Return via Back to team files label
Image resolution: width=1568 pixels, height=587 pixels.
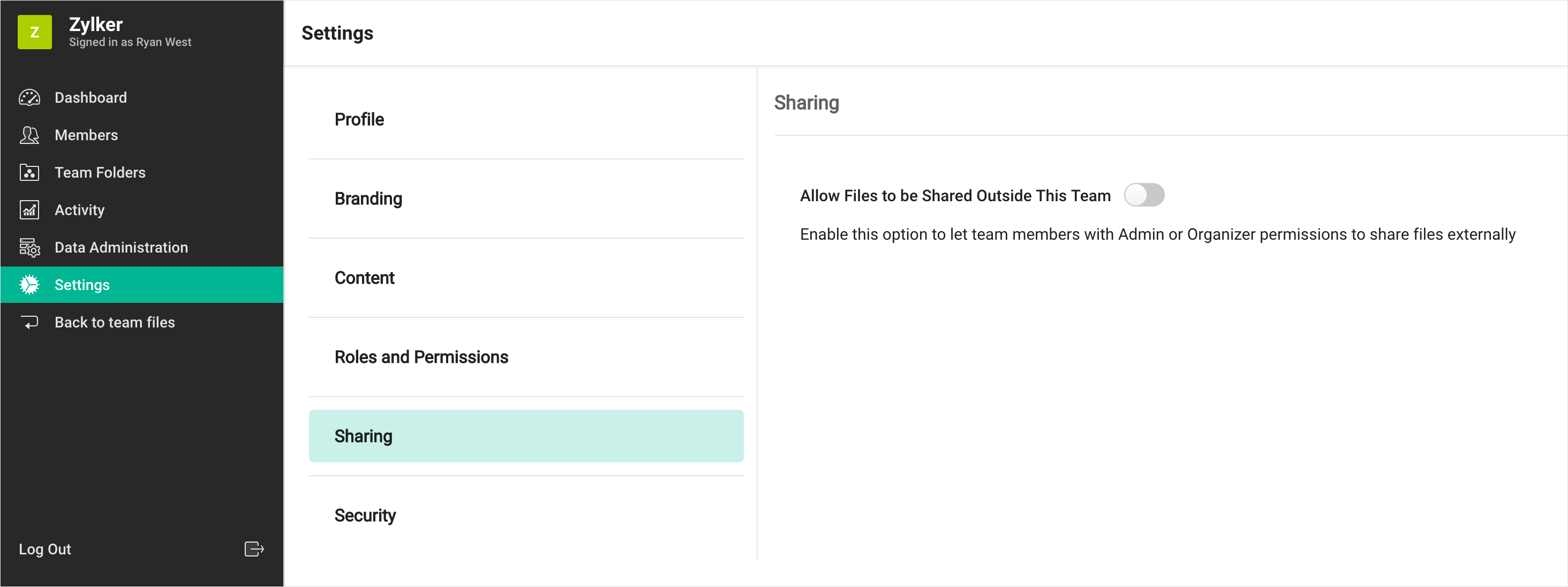[115, 322]
